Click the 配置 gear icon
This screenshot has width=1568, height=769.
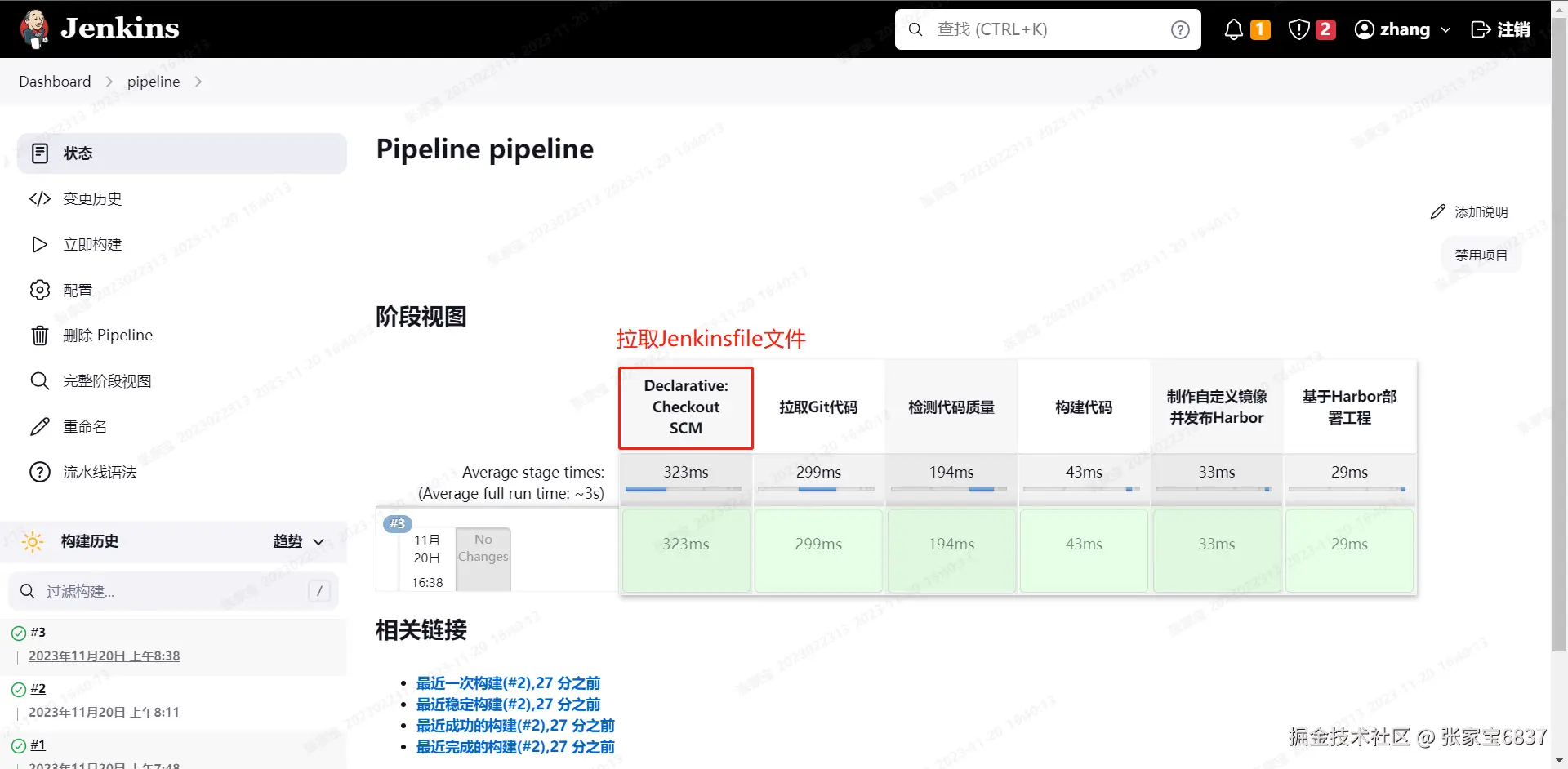point(40,290)
